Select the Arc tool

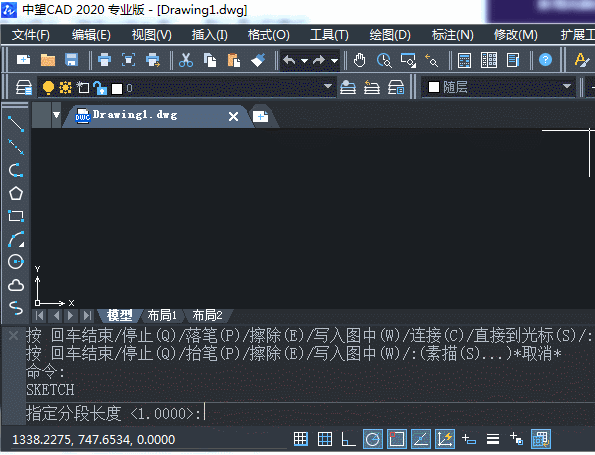click(16, 239)
